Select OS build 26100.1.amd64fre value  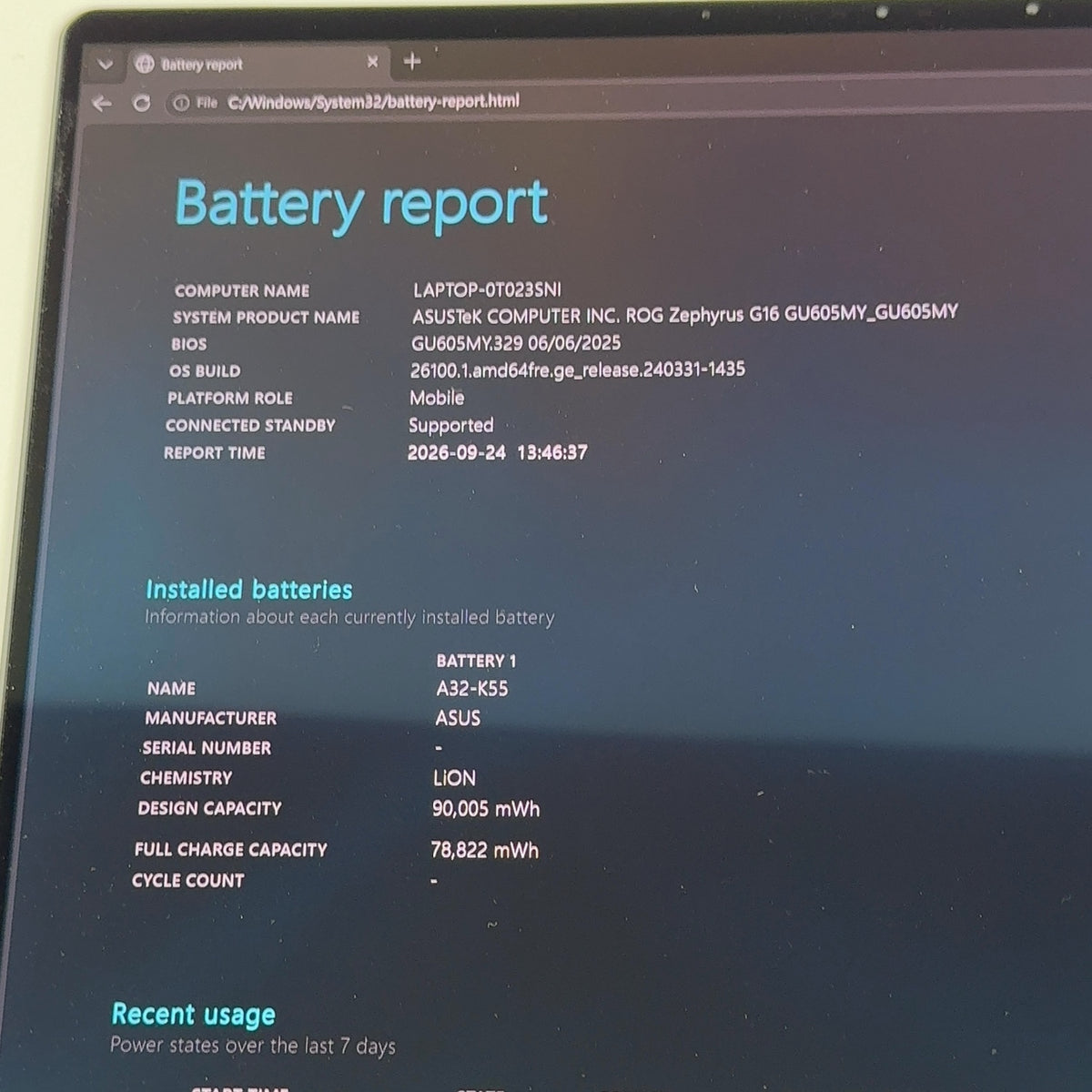coord(578,369)
